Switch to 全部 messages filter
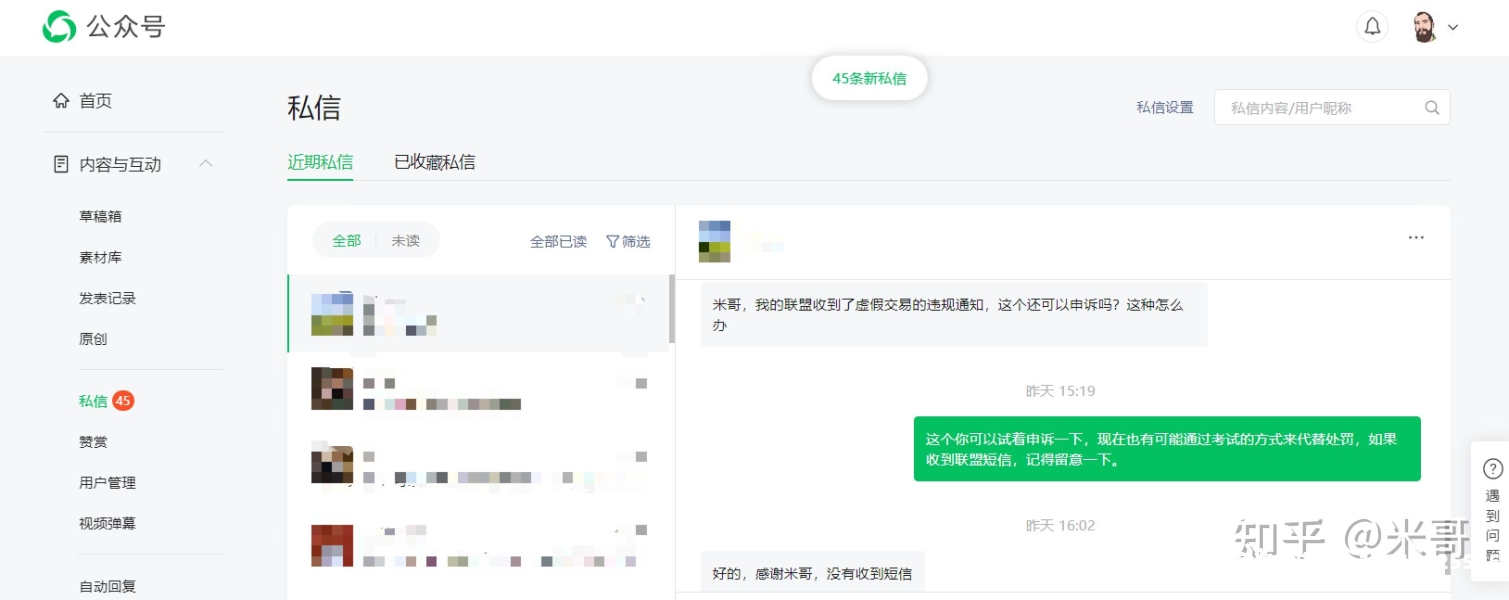 click(346, 241)
